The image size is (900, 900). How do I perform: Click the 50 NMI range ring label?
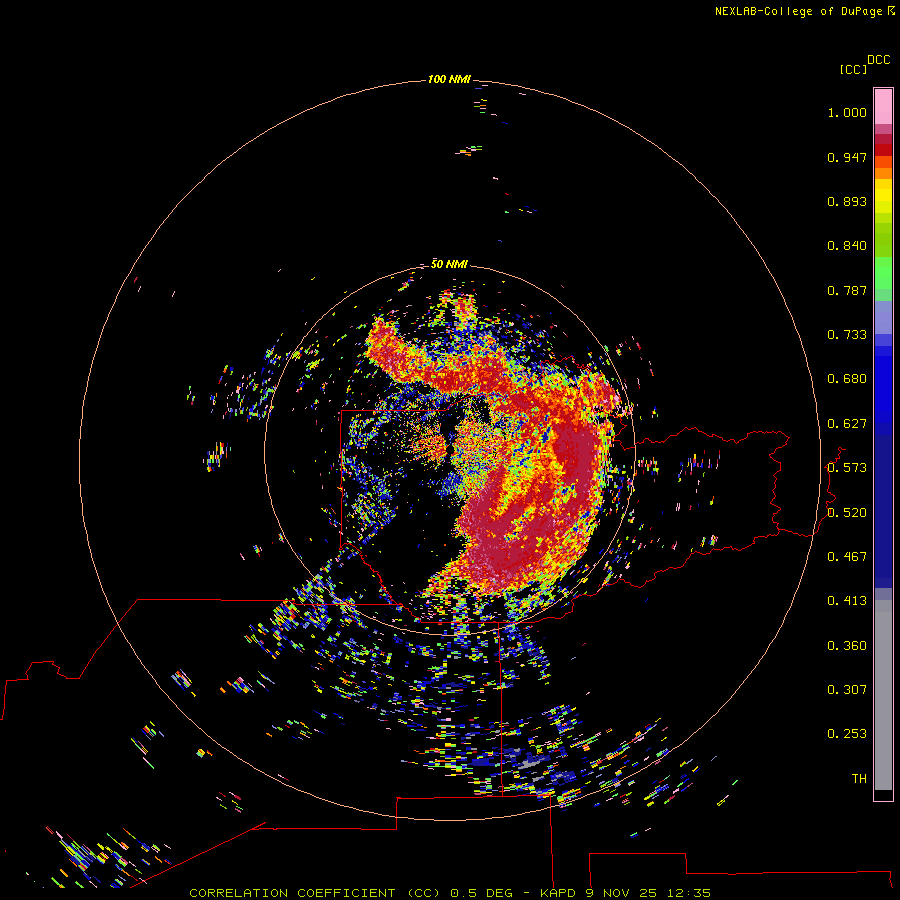coord(449,264)
